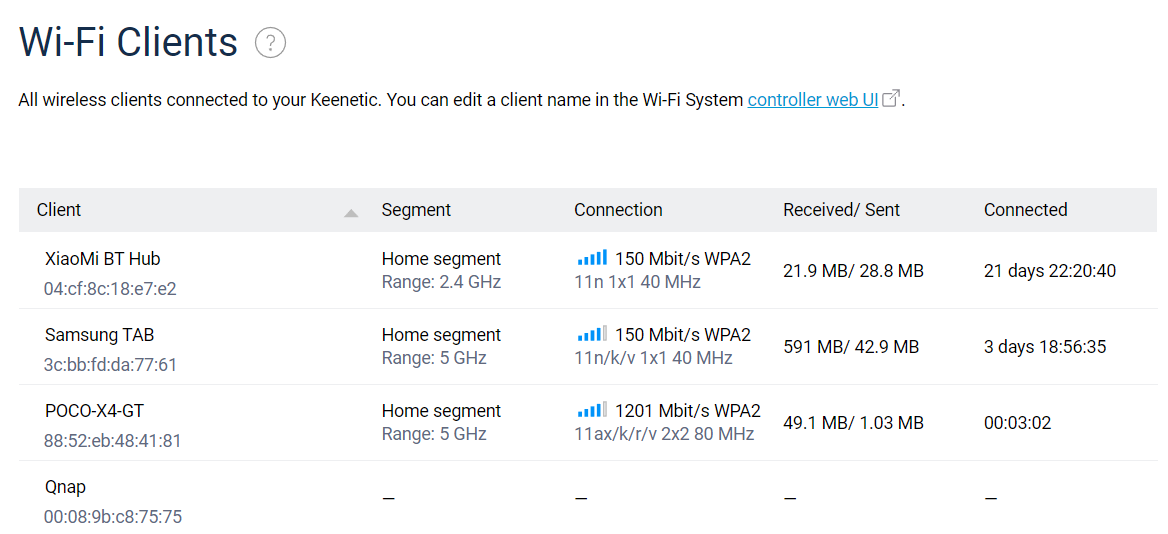Click the Wi-Fi Clients page heading
The image size is (1168, 534).
click(129, 43)
